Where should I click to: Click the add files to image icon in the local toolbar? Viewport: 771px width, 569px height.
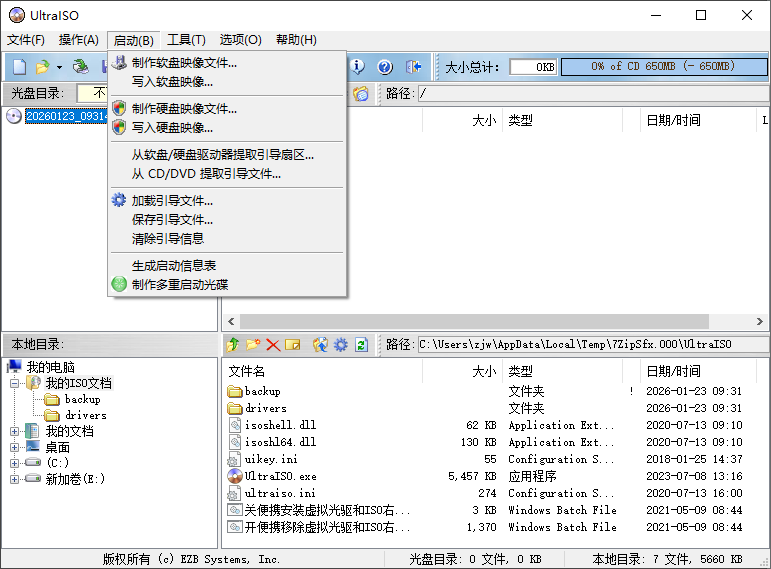pyautogui.click(x=320, y=345)
